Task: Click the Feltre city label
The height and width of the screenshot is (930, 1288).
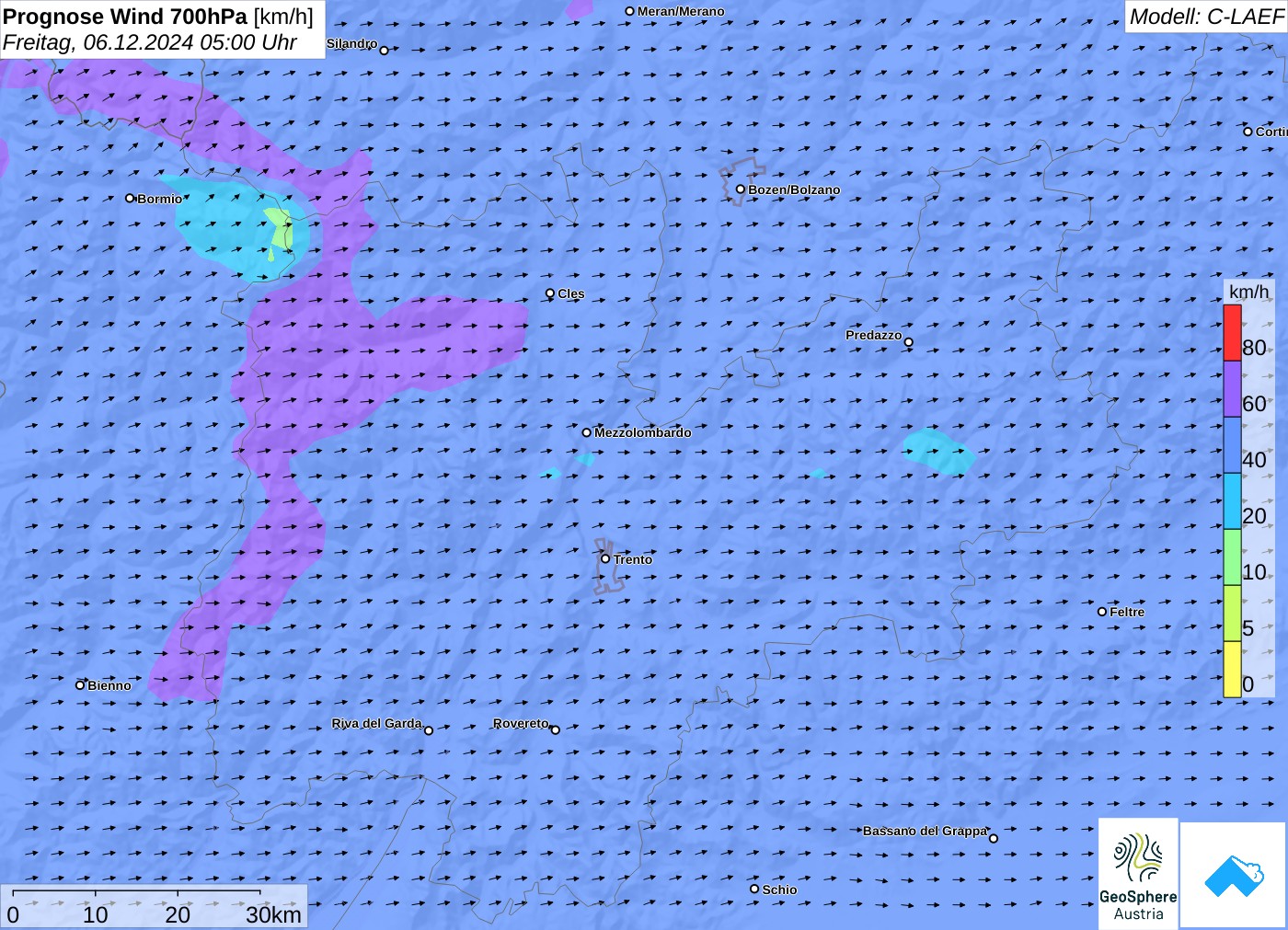Action: [x=1127, y=612]
